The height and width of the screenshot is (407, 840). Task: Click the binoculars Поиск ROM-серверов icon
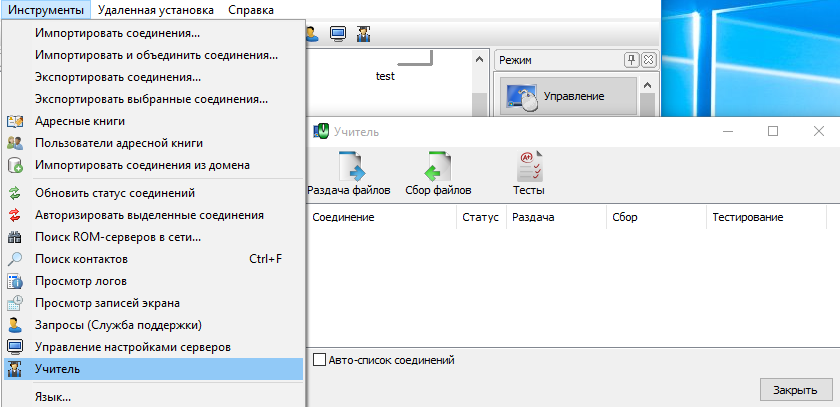[15, 237]
